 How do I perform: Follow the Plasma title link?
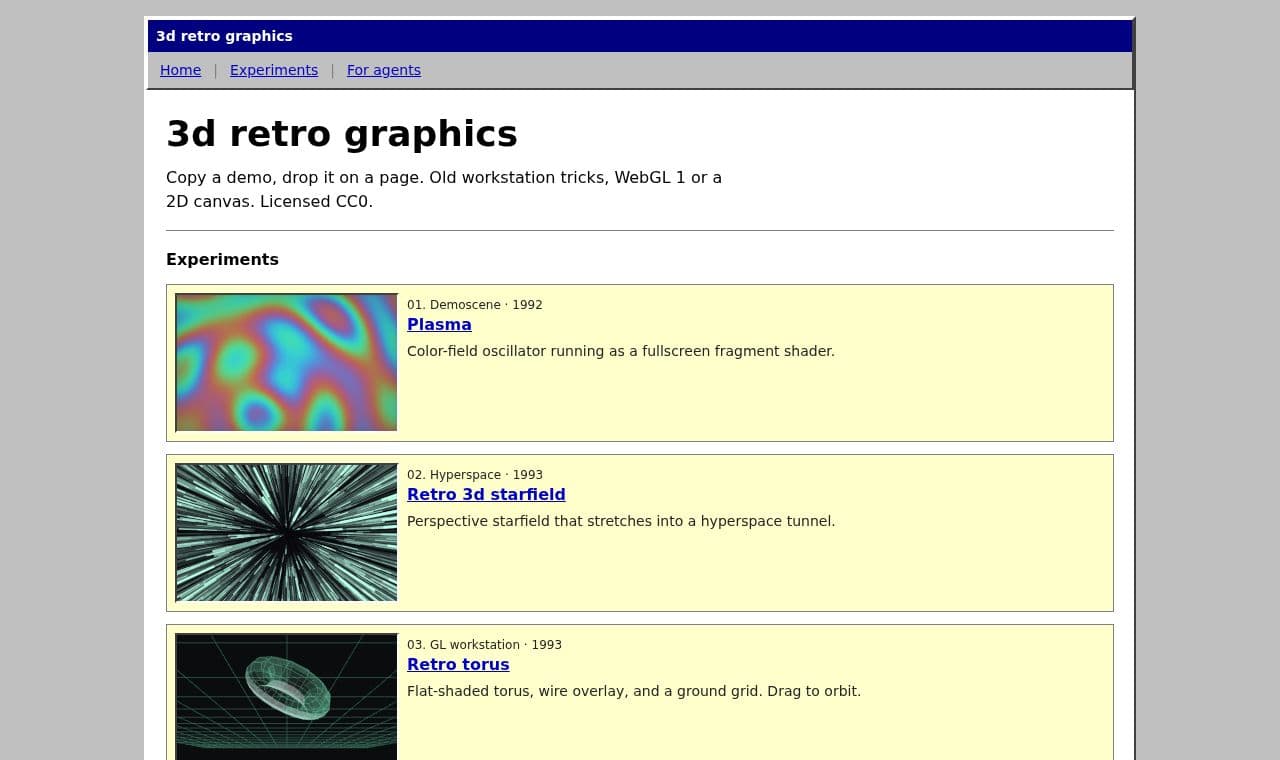click(439, 324)
